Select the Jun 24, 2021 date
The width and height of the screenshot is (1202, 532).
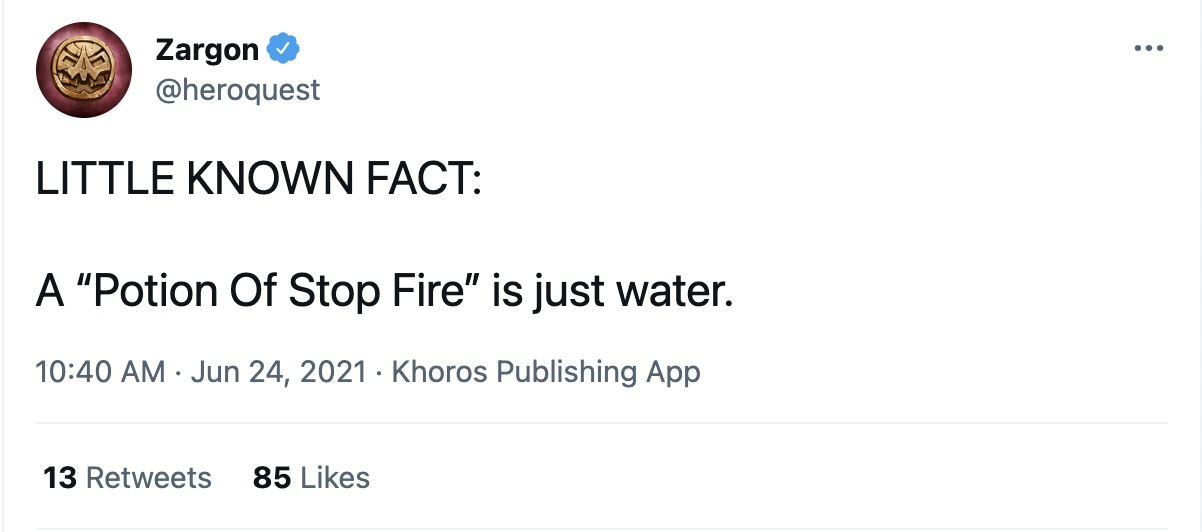(x=279, y=372)
